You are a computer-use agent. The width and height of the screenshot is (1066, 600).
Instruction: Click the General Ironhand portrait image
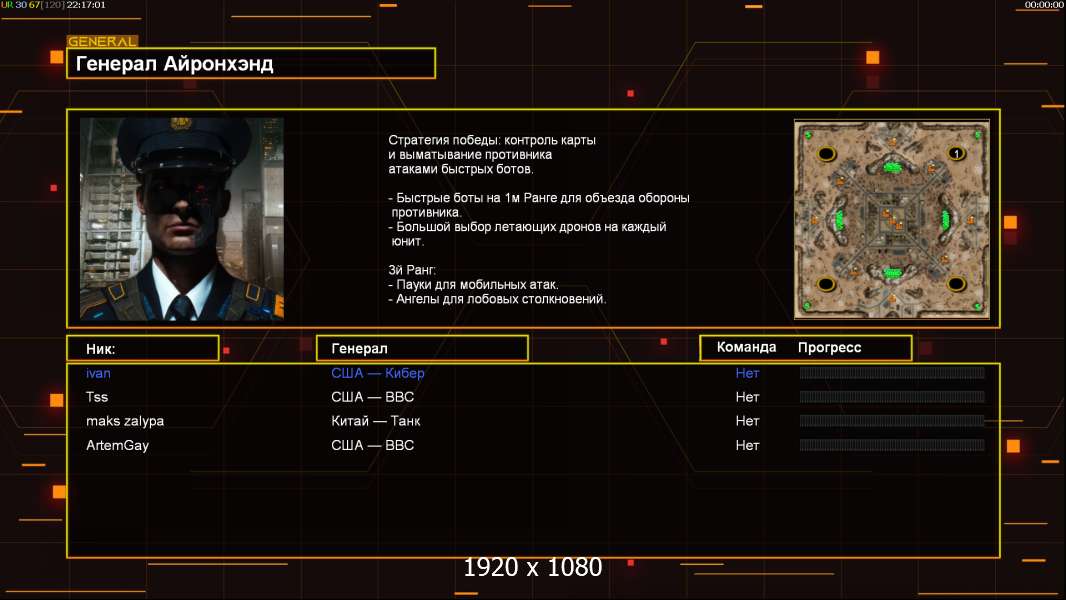tap(182, 219)
